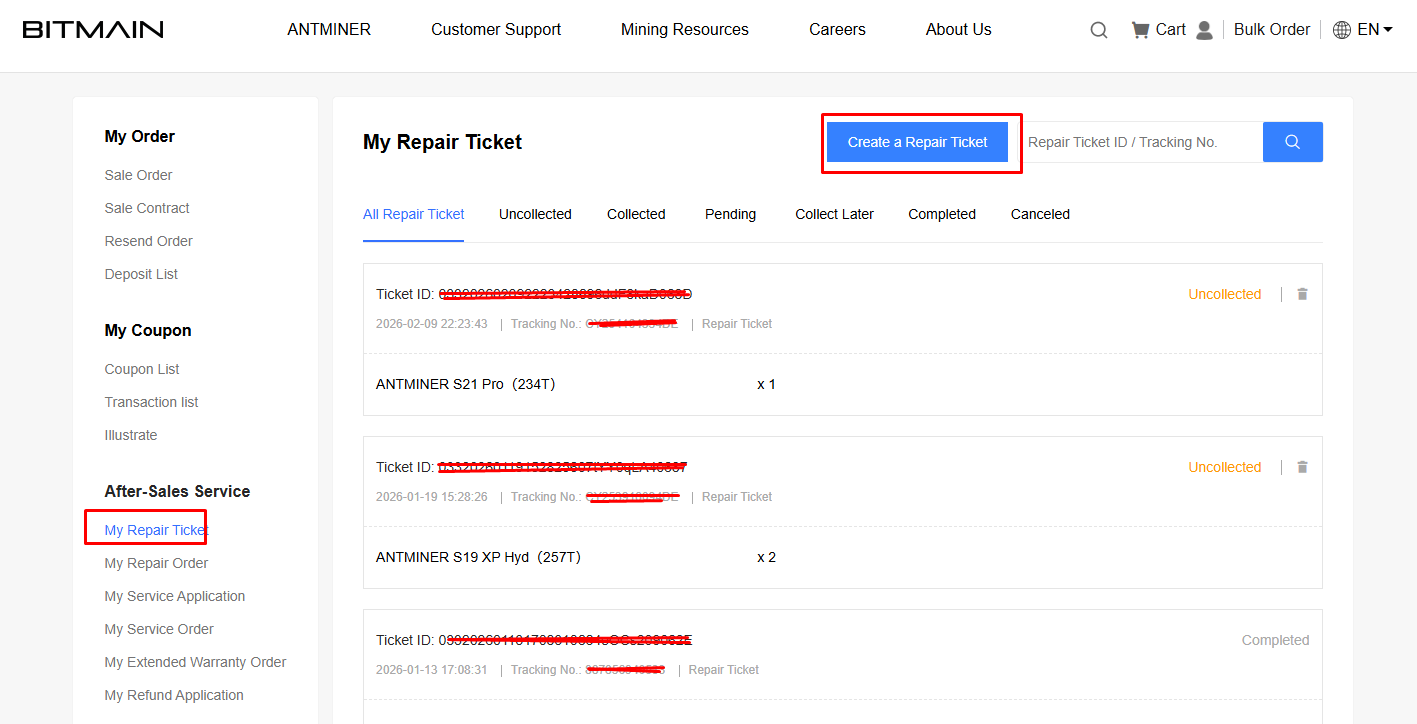The image size is (1417, 724).
Task: Click the Bitmain logo
Action: tap(93, 30)
